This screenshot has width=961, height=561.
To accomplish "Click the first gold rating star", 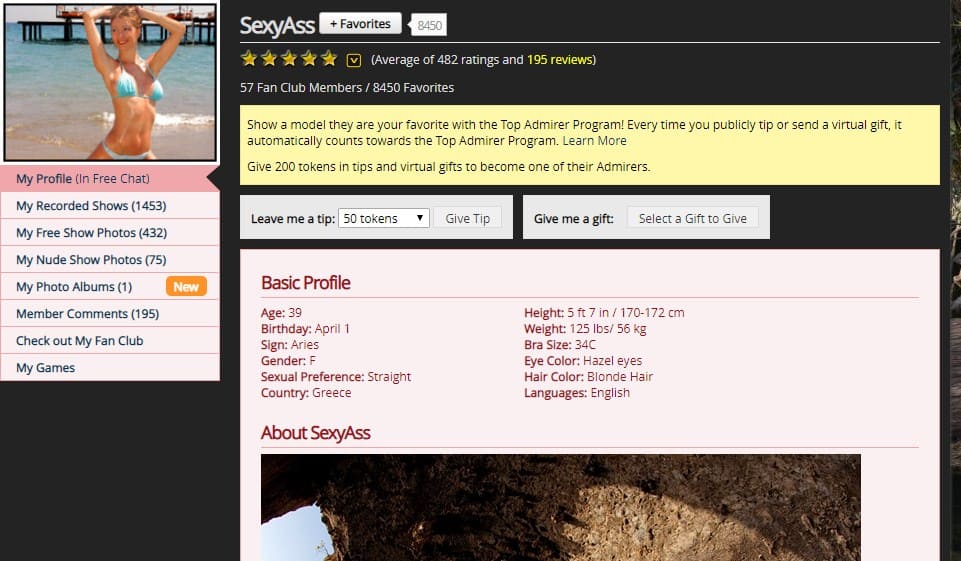I will (x=249, y=59).
